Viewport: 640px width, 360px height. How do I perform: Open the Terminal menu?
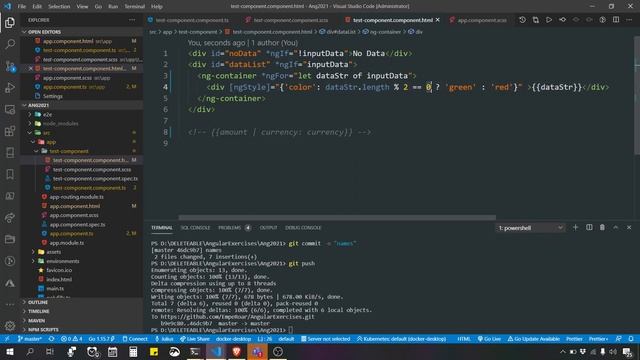click(134, 7)
